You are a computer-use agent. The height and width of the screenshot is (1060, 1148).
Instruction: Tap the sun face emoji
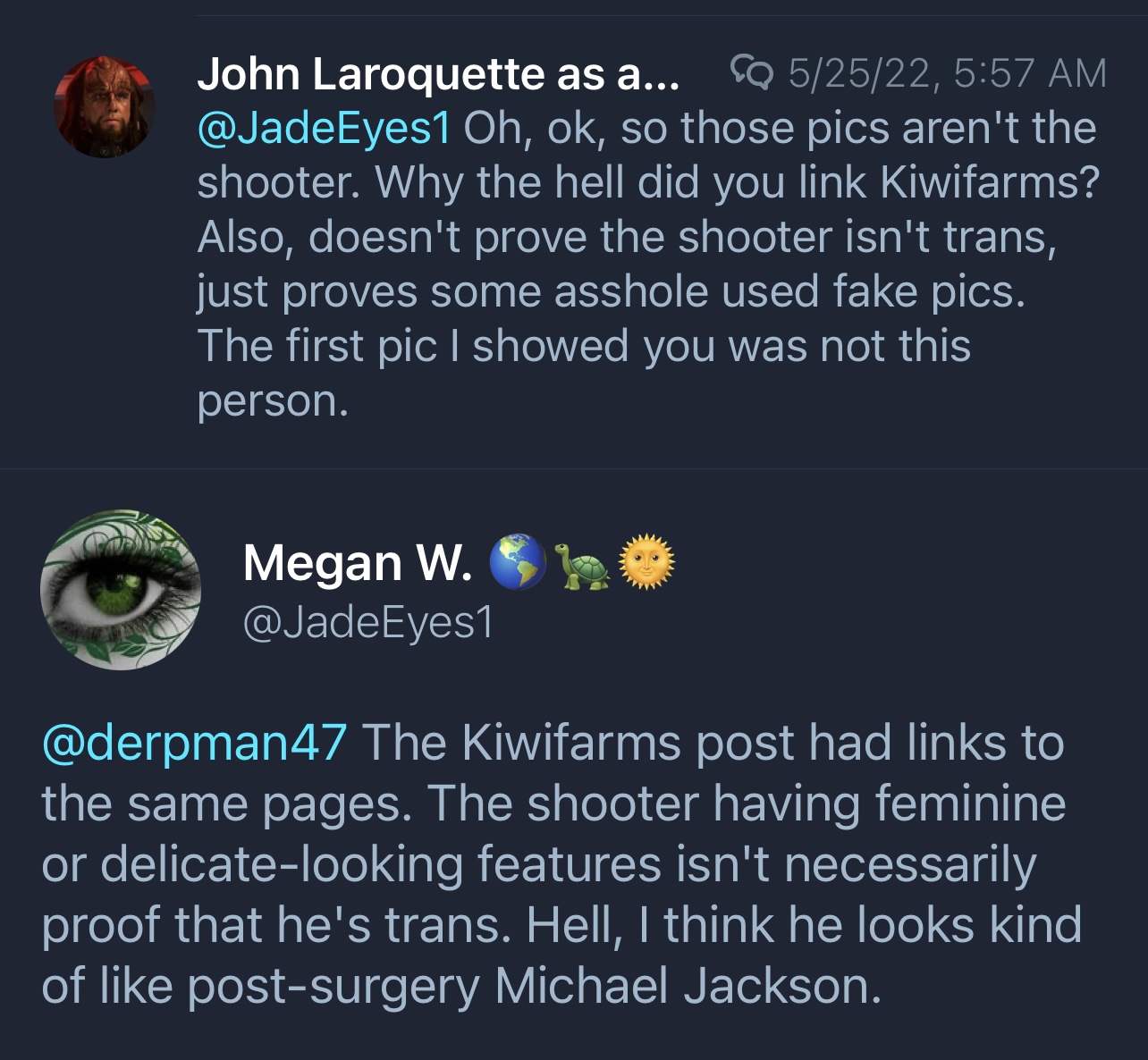click(647, 562)
